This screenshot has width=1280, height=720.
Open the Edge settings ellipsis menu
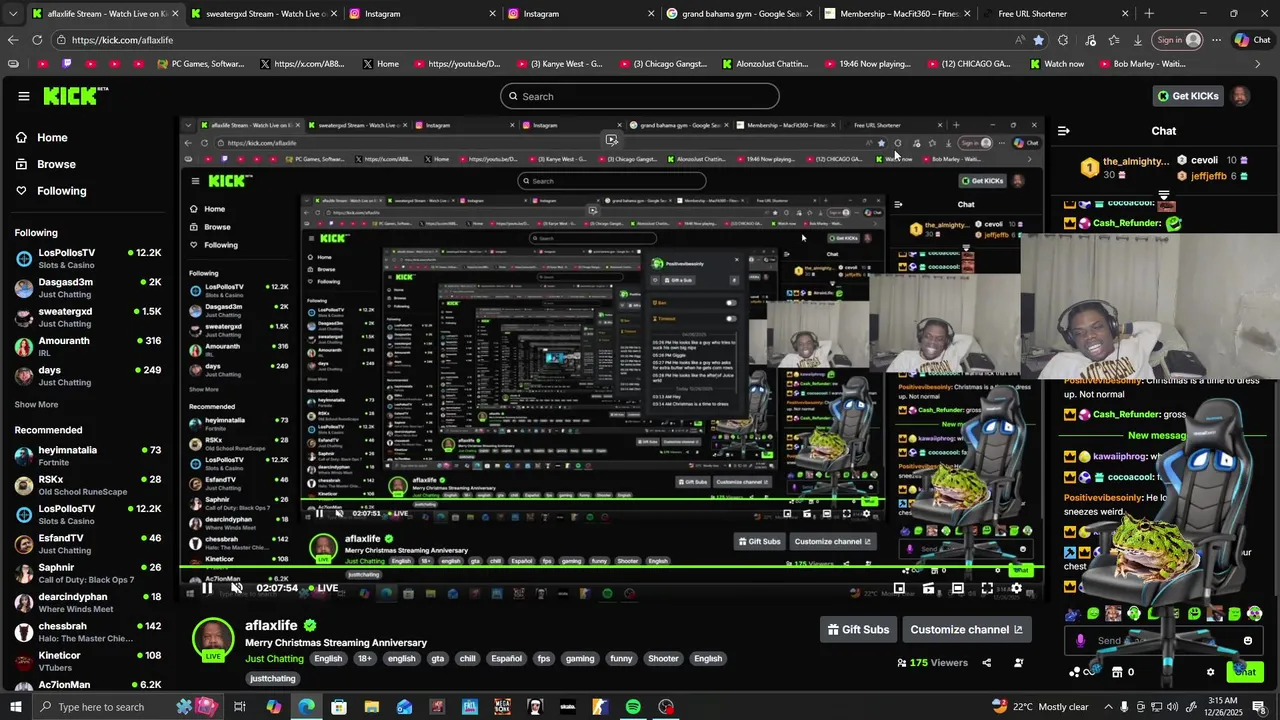click(x=1216, y=40)
